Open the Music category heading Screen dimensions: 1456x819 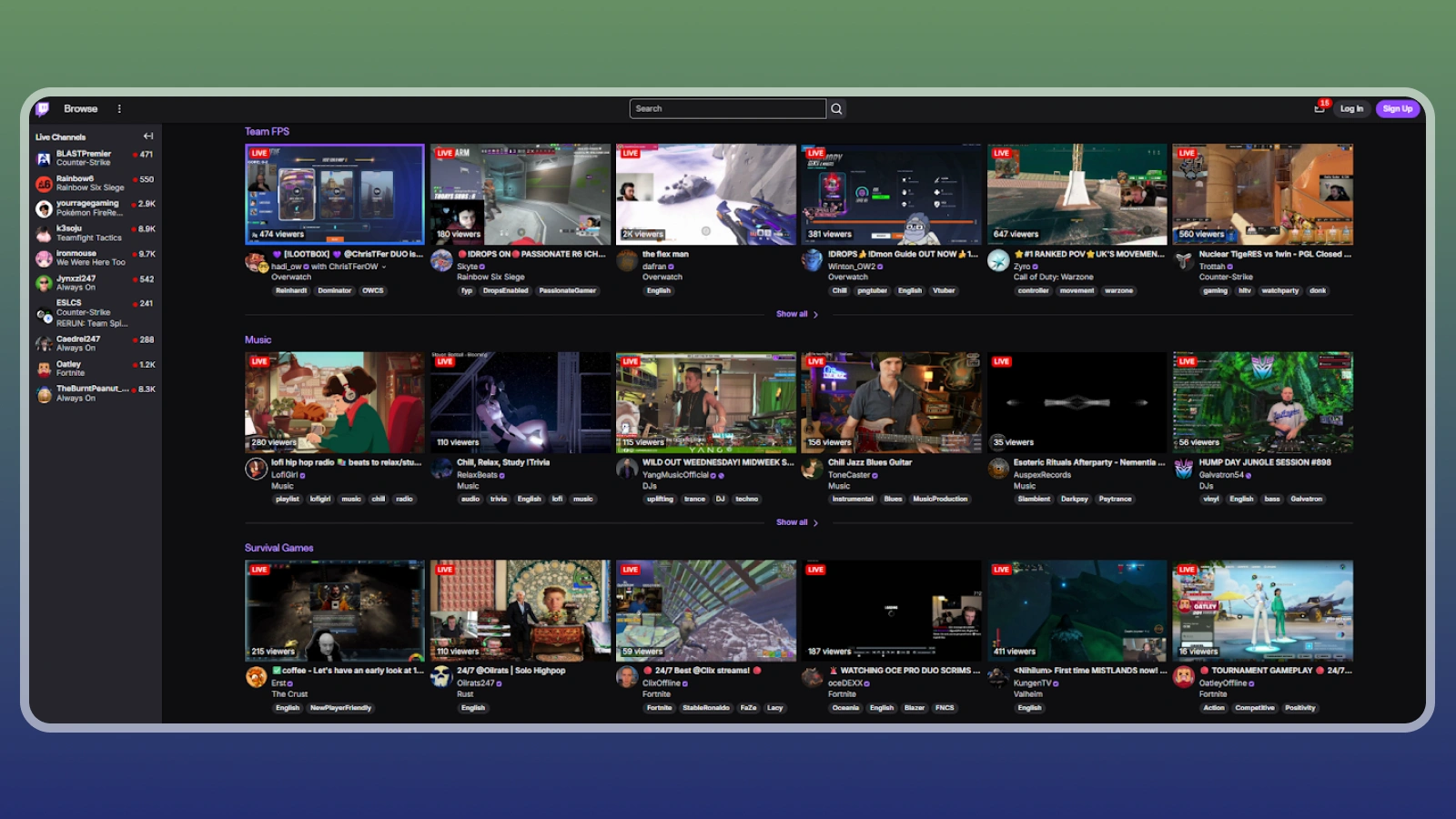[x=258, y=340]
